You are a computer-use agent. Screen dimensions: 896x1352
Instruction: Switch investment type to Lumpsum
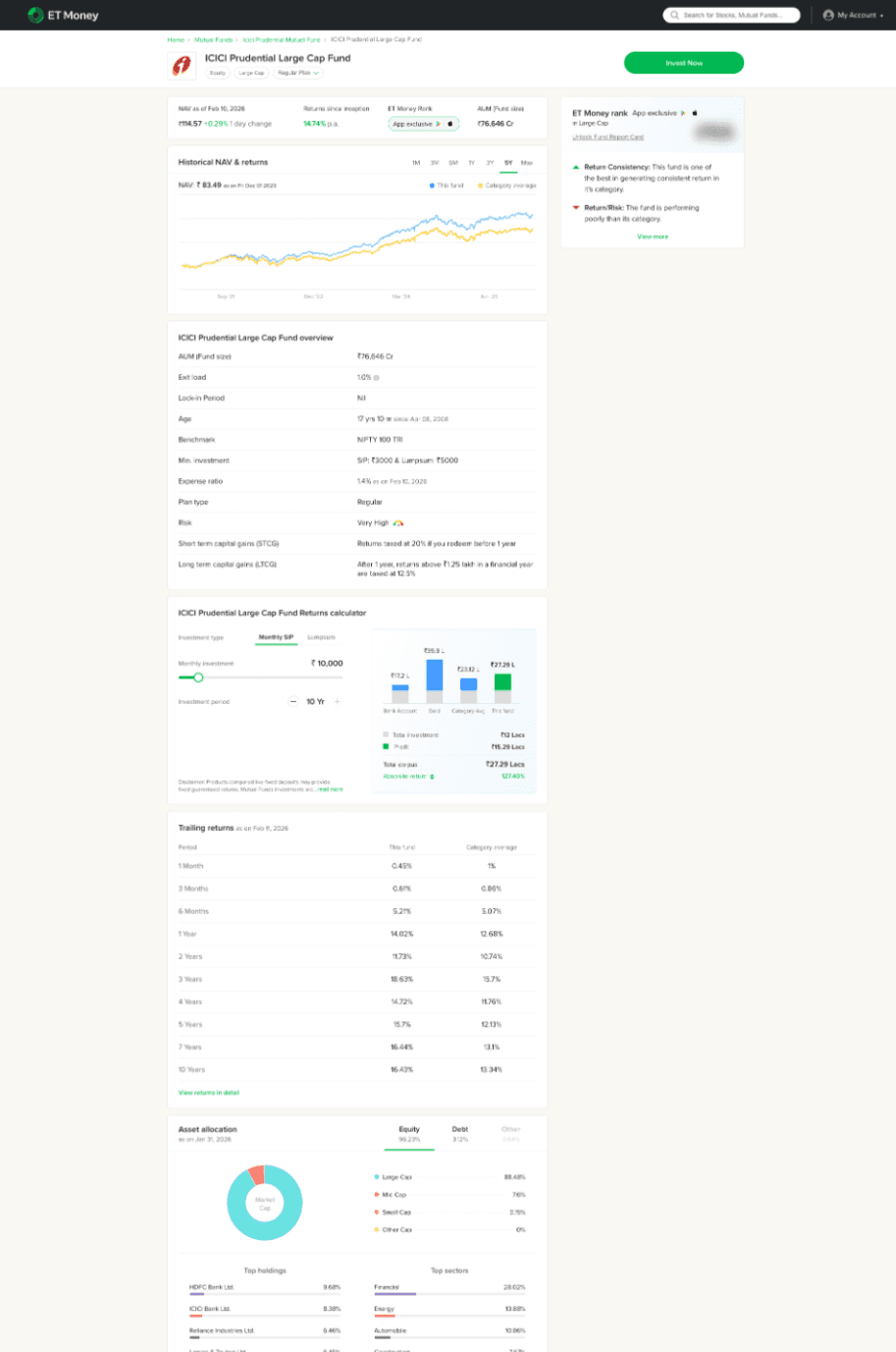(322, 636)
